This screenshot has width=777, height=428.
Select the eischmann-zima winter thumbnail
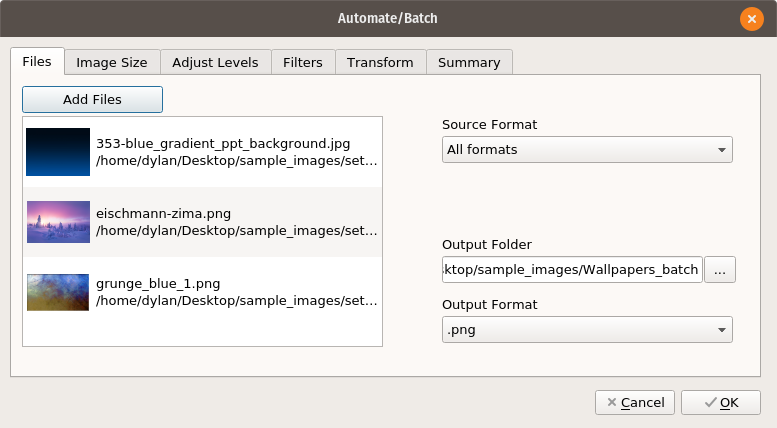58,222
